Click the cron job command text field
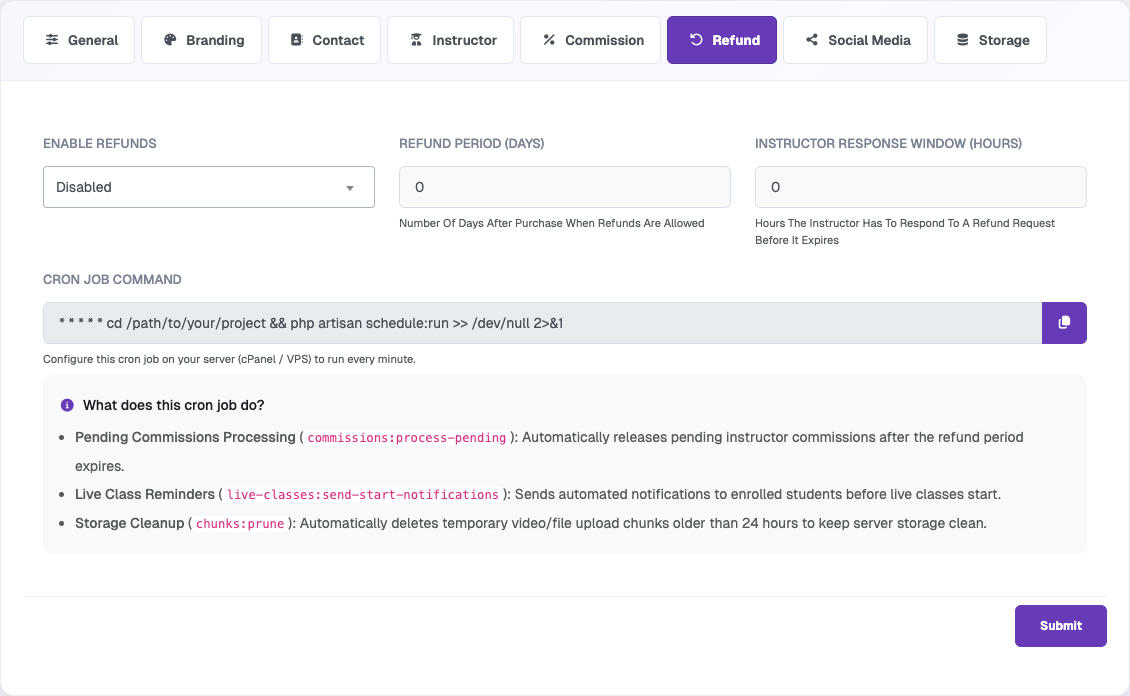This screenshot has width=1130, height=696. (543, 323)
